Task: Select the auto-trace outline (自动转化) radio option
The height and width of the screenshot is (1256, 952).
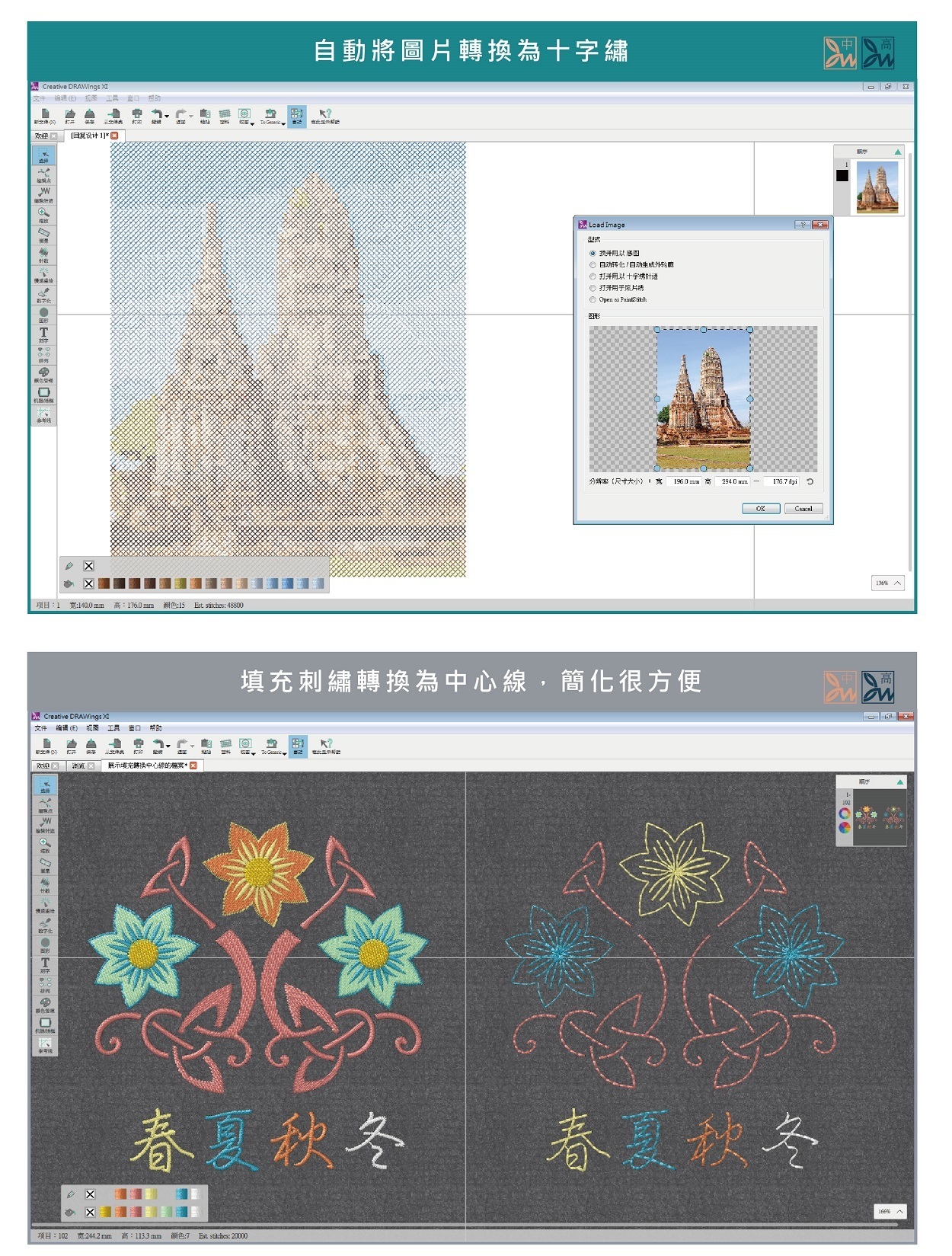Action: tap(593, 265)
